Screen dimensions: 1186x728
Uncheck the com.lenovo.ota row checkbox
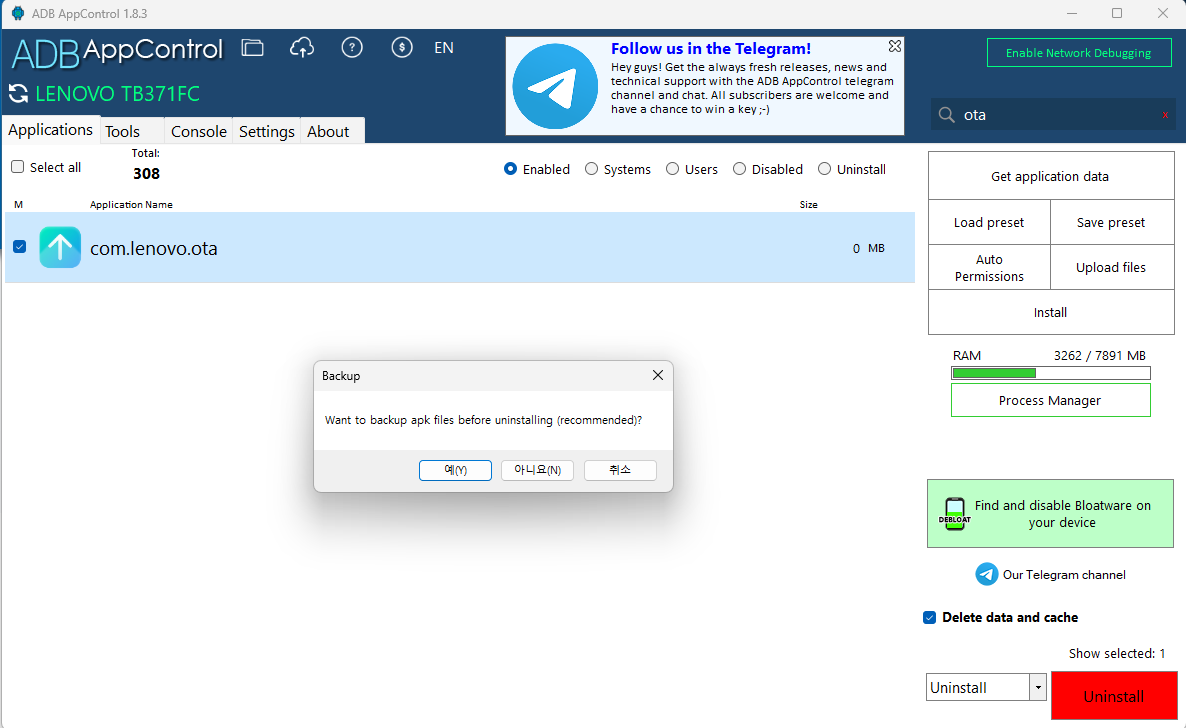[x=20, y=247]
